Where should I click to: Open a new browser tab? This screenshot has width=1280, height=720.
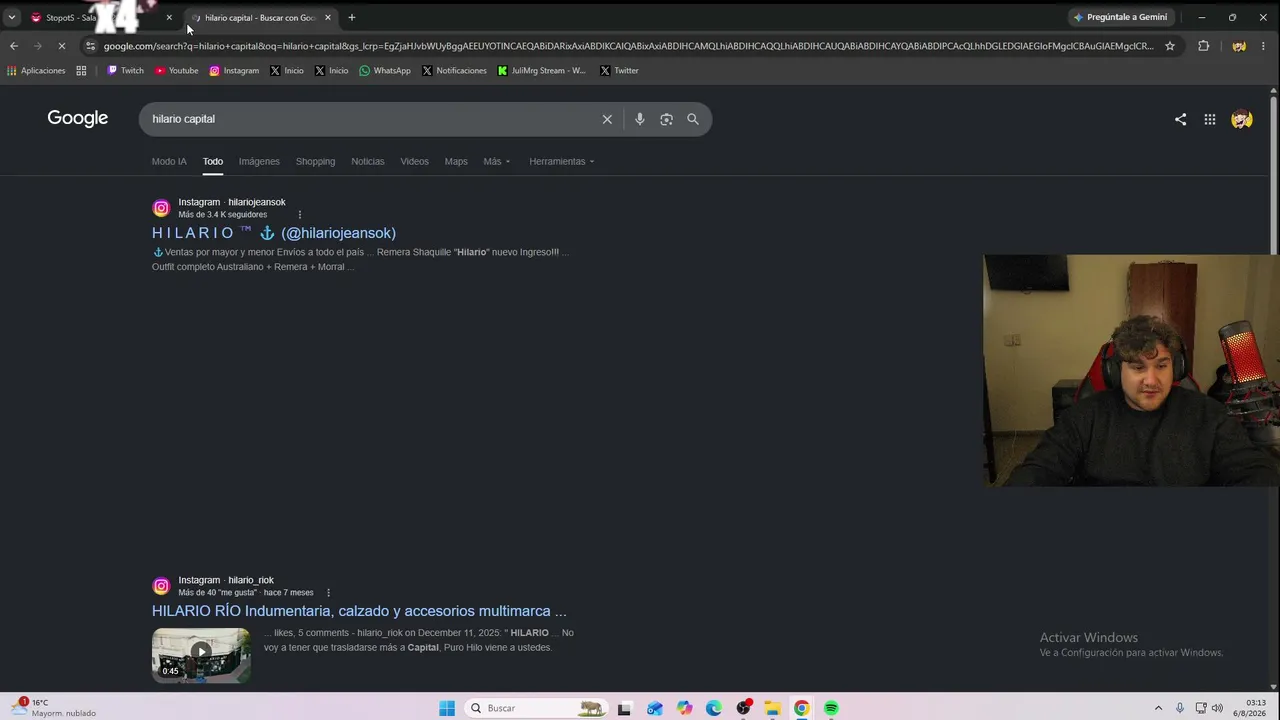(x=352, y=17)
